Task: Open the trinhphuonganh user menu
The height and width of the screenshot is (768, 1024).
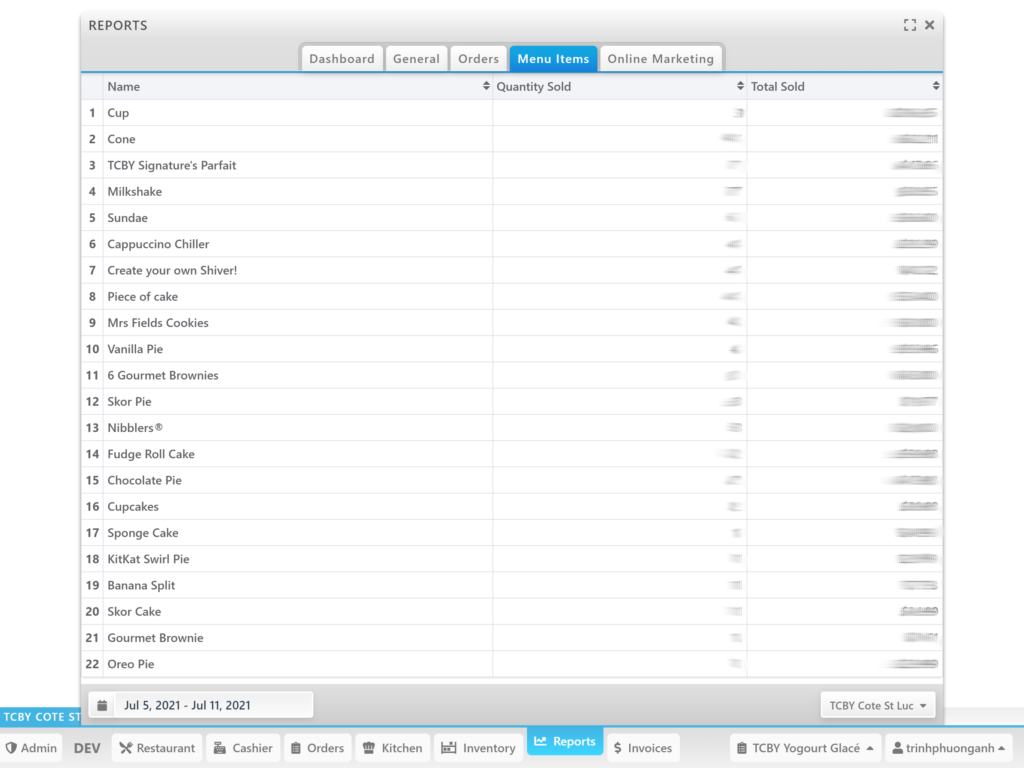Action: tap(948, 748)
